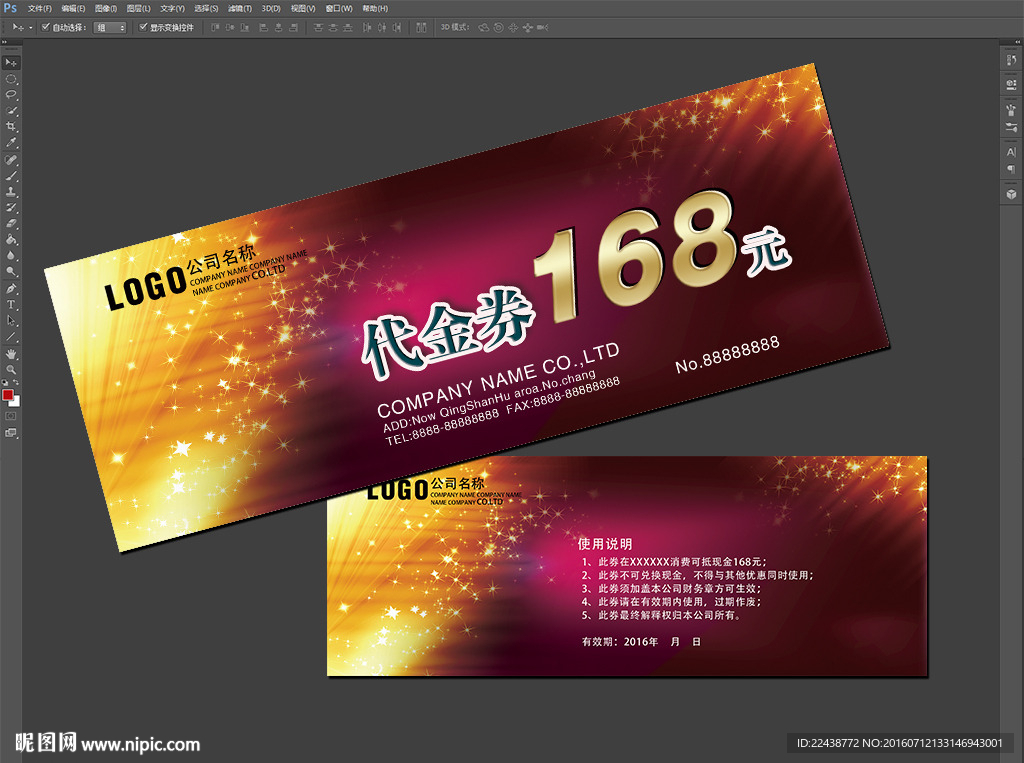The image size is (1024, 763).
Task: Click Align left edges button
Action: pos(264,27)
